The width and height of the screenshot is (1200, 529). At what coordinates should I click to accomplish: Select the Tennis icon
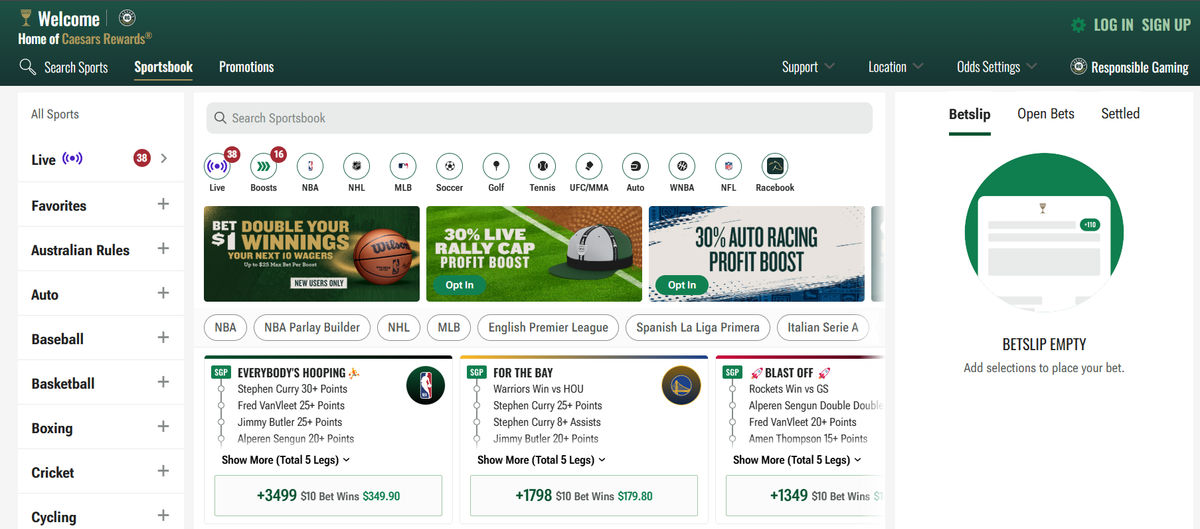[542, 166]
